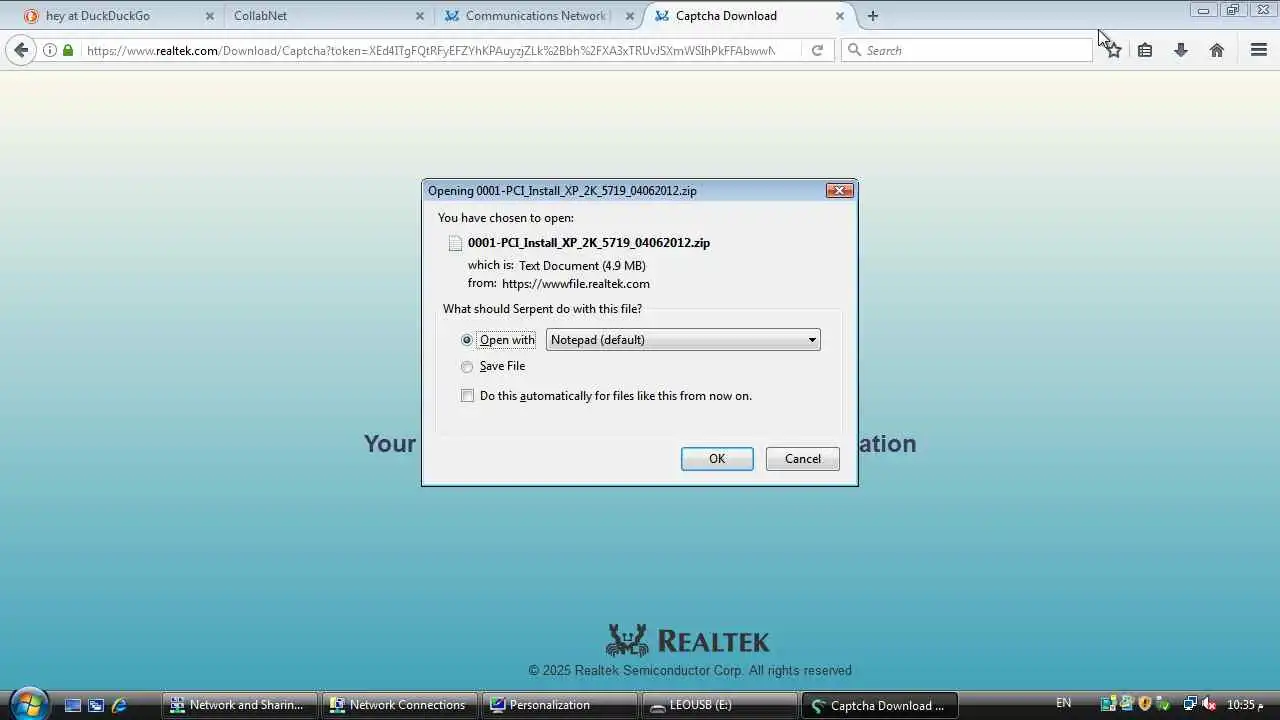
Task: Click OK in the download dialog
Action: (717, 459)
